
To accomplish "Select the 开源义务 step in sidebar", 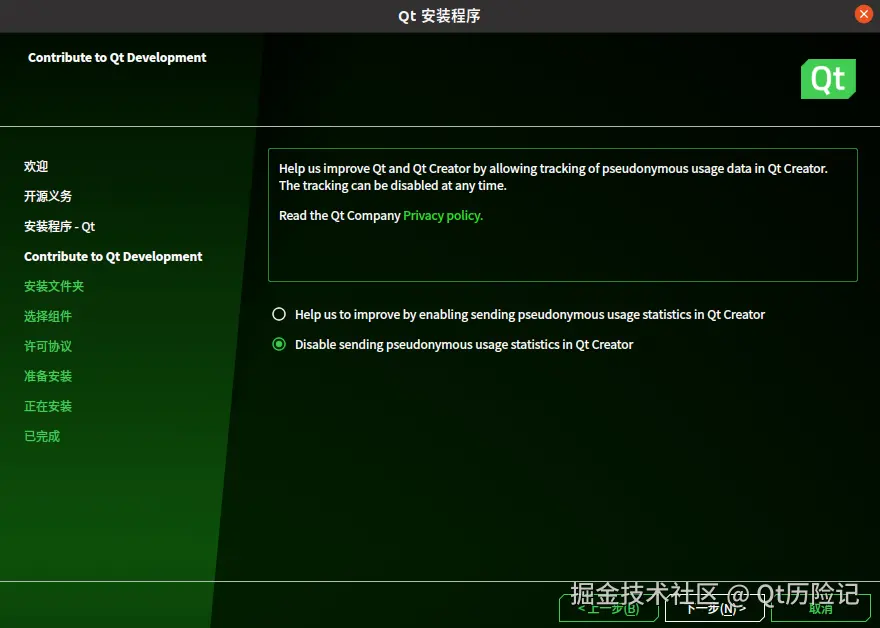I will tap(48, 196).
